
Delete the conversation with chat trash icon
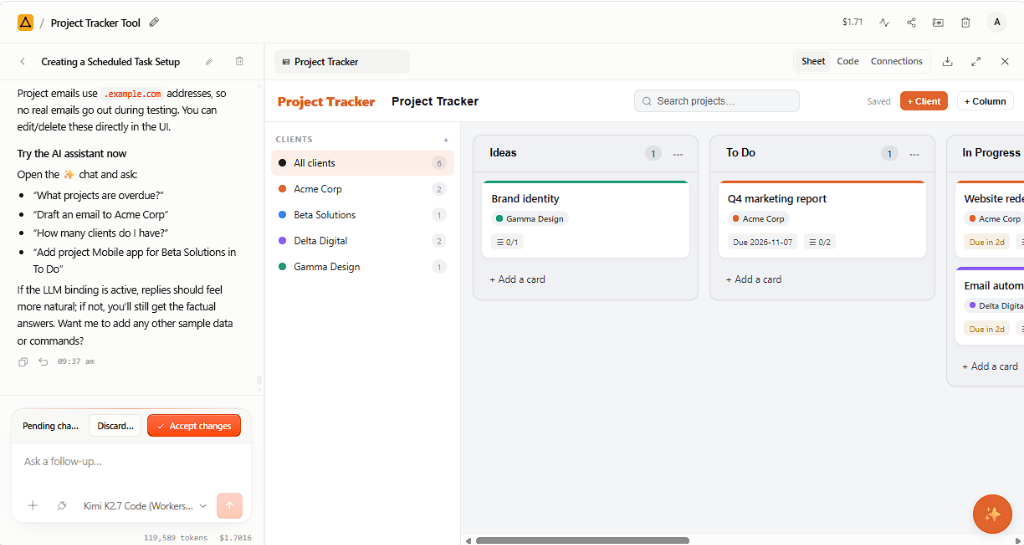tap(240, 61)
